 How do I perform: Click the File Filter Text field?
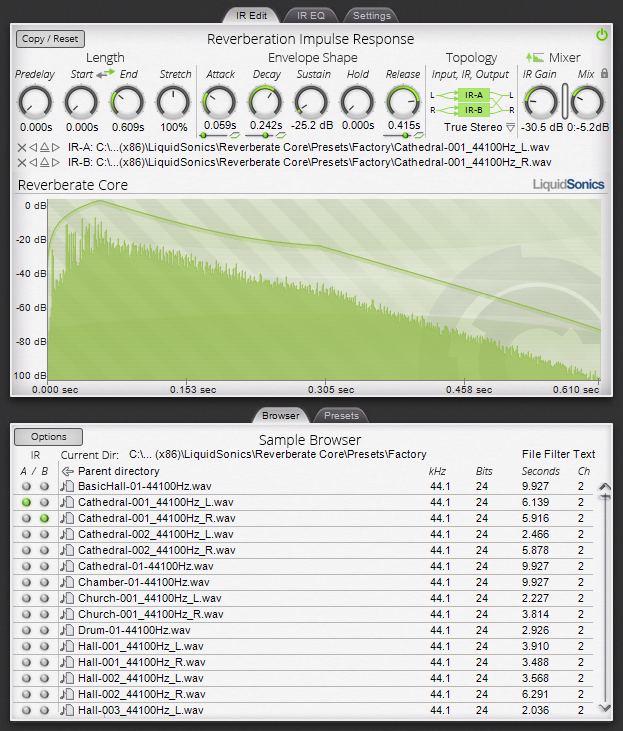coord(558,454)
